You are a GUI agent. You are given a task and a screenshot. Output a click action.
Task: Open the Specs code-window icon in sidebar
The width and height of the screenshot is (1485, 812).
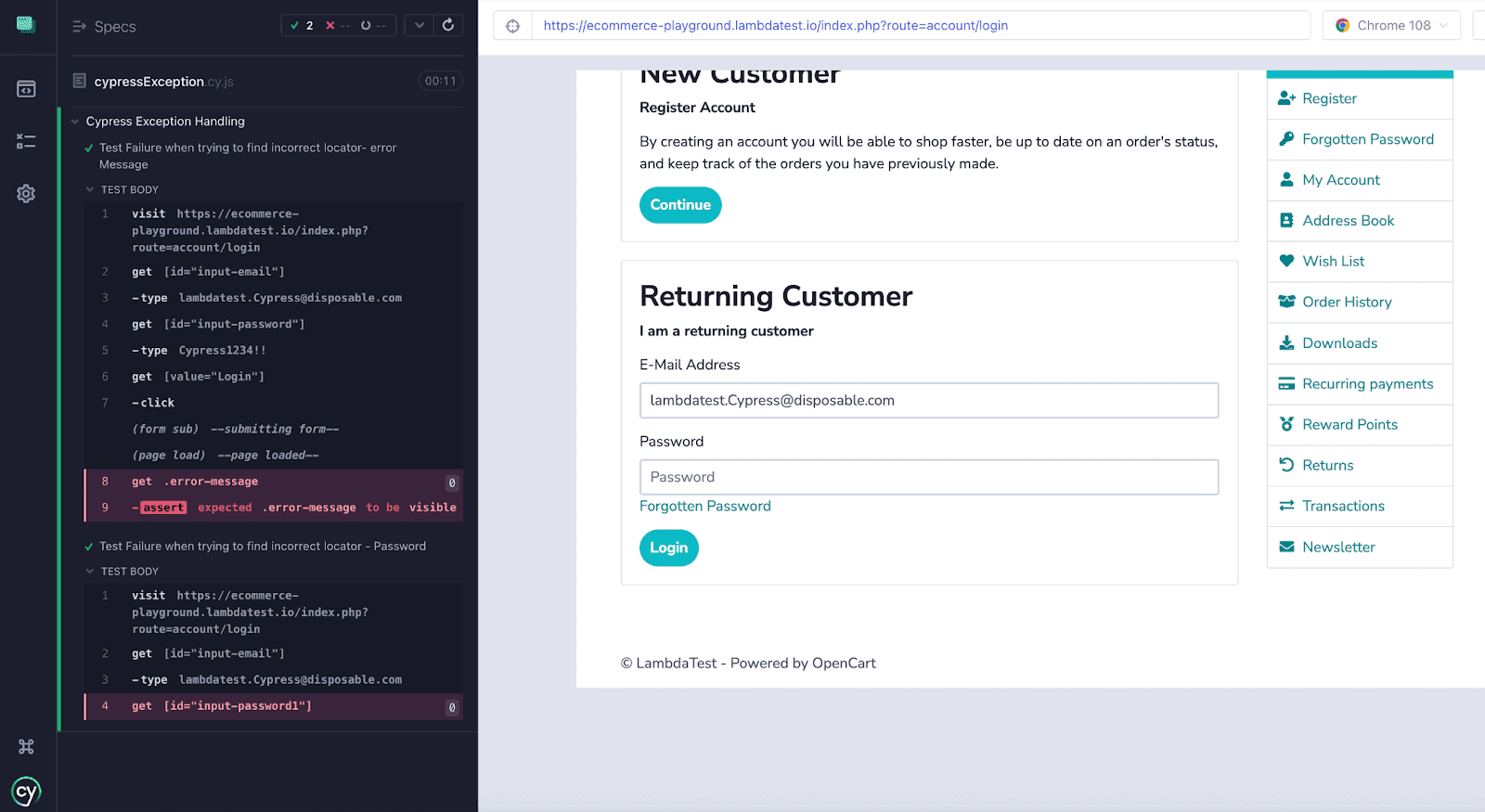[x=26, y=89]
